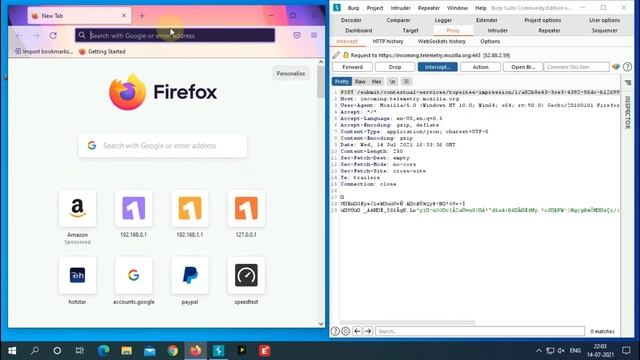Open Microsoft Edge from the taskbar
The width and height of the screenshot is (640, 360).
[x=104, y=351]
